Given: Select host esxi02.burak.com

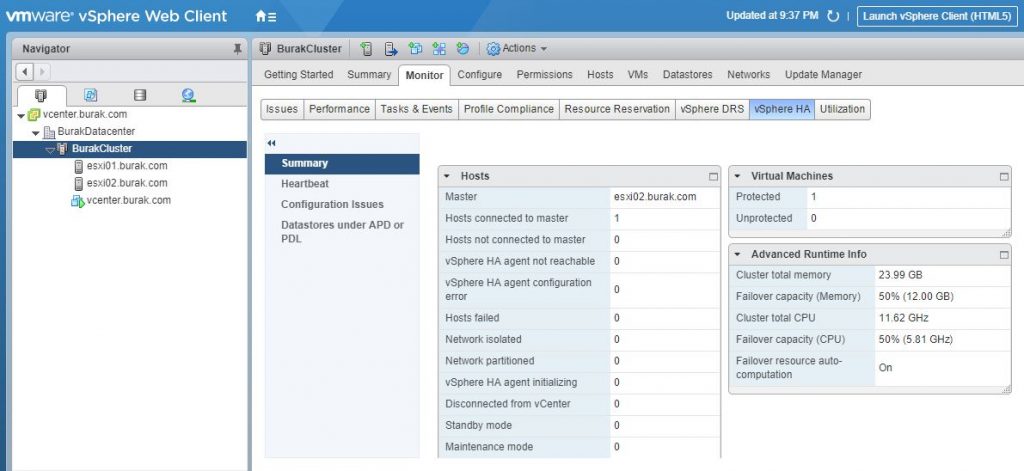Looking at the screenshot, I should tap(127, 183).
